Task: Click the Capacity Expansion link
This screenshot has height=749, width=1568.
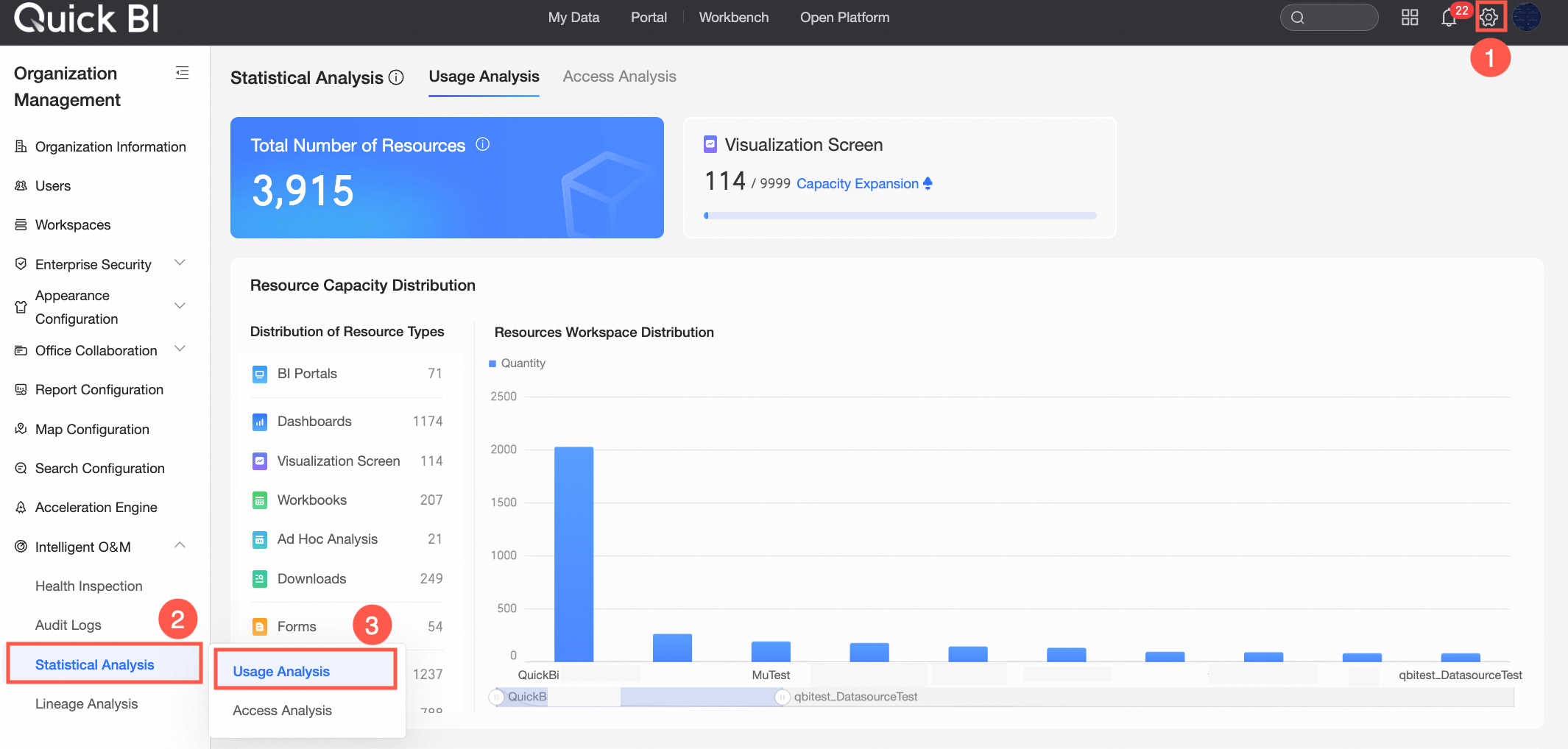Action: point(864,184)
